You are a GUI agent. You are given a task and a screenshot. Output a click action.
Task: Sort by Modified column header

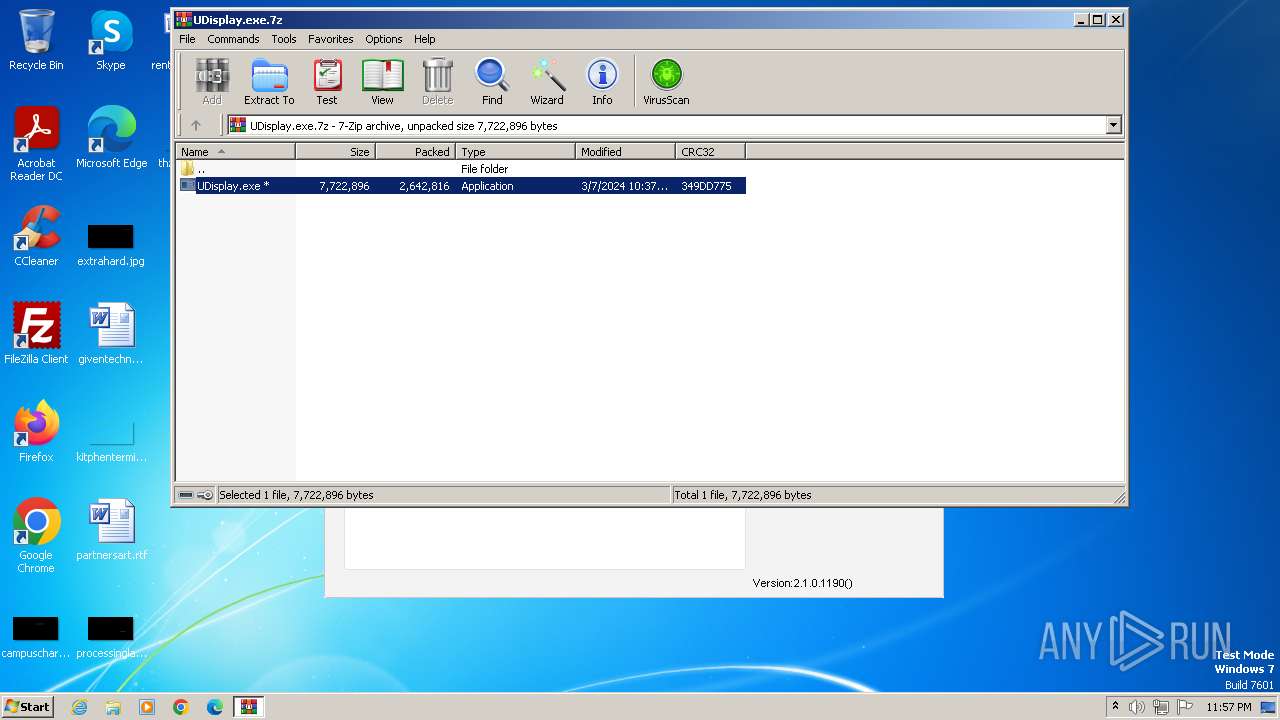point(625,151)
